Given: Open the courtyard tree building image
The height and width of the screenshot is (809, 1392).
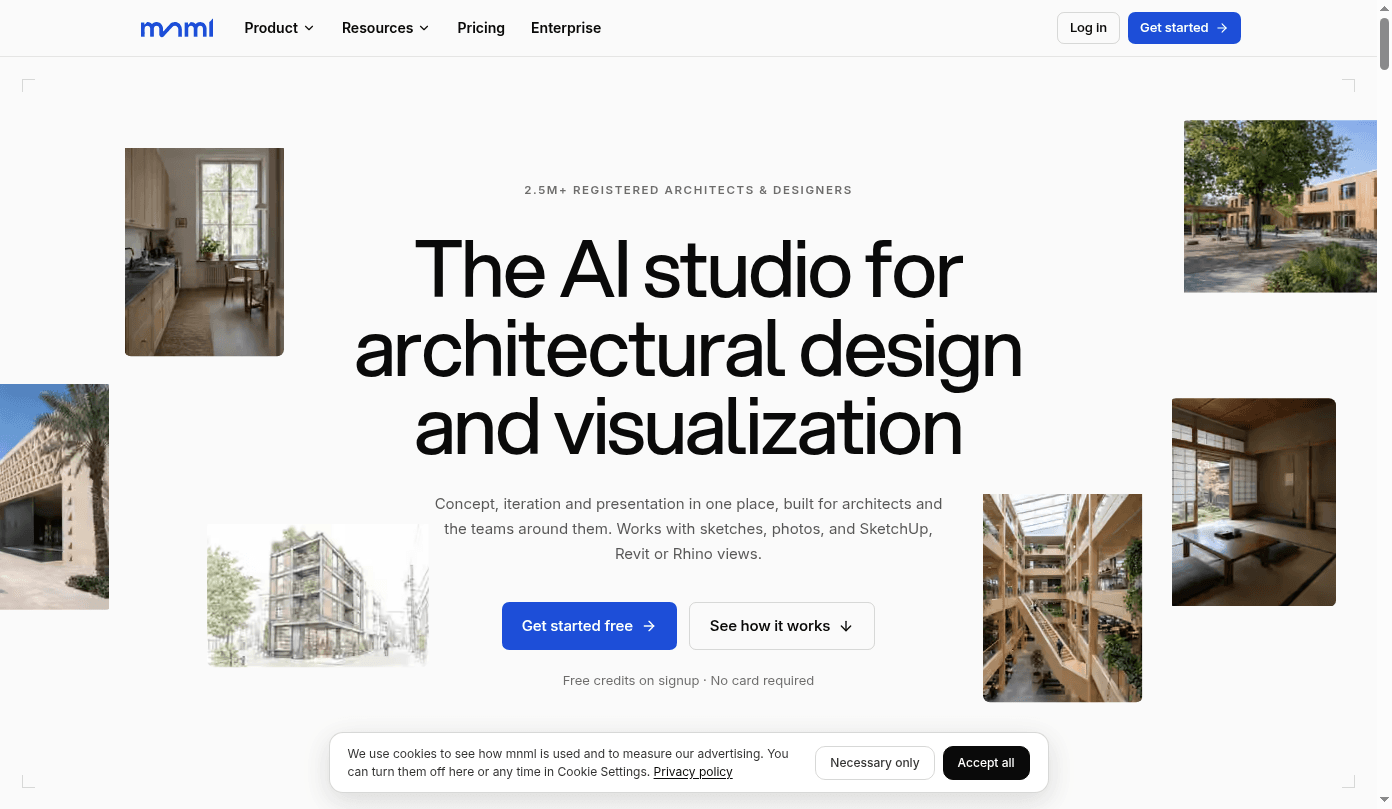Looking at the screenshot, I should point(1280,206).
